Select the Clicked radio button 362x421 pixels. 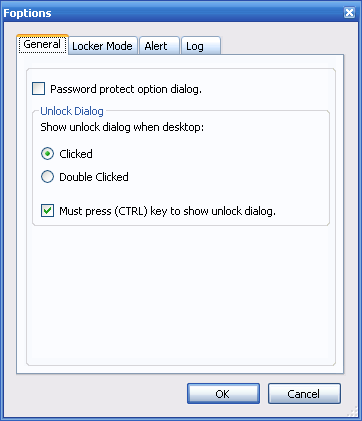coord(47,154)
